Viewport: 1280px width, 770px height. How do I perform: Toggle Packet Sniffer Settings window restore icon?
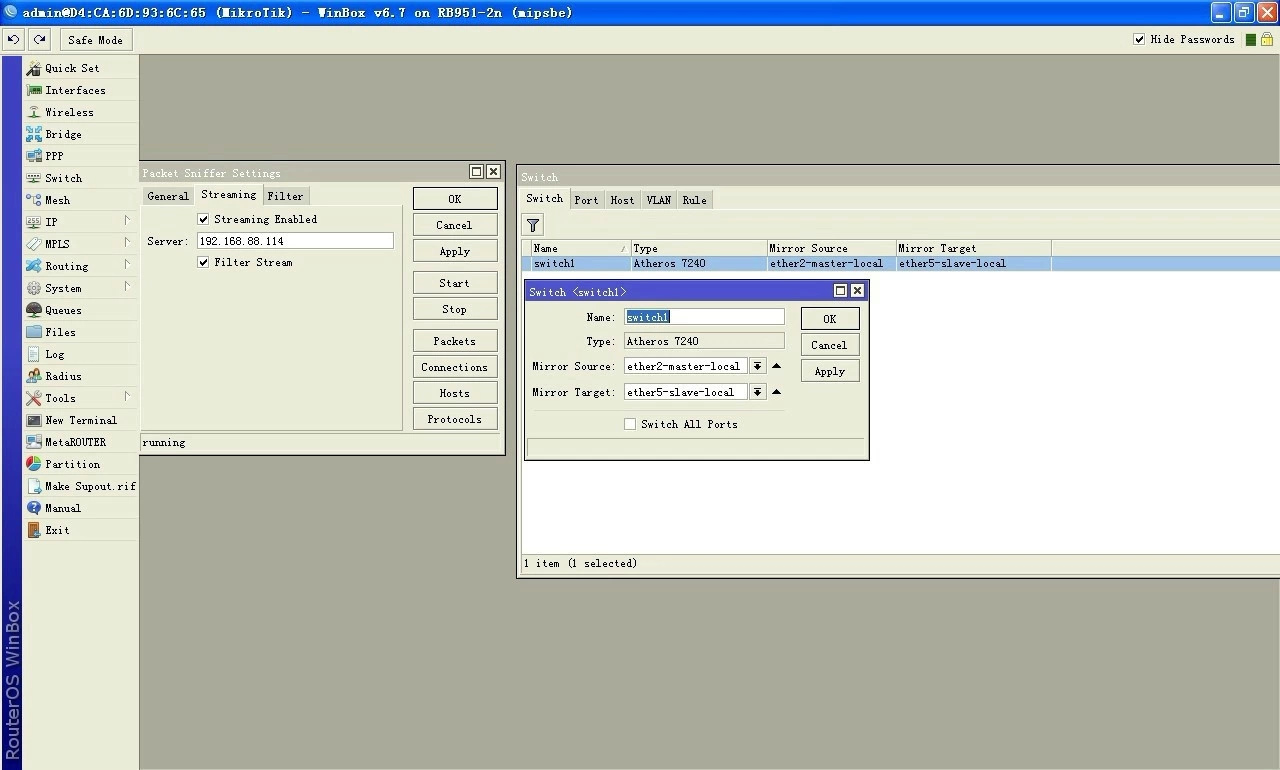477,172
